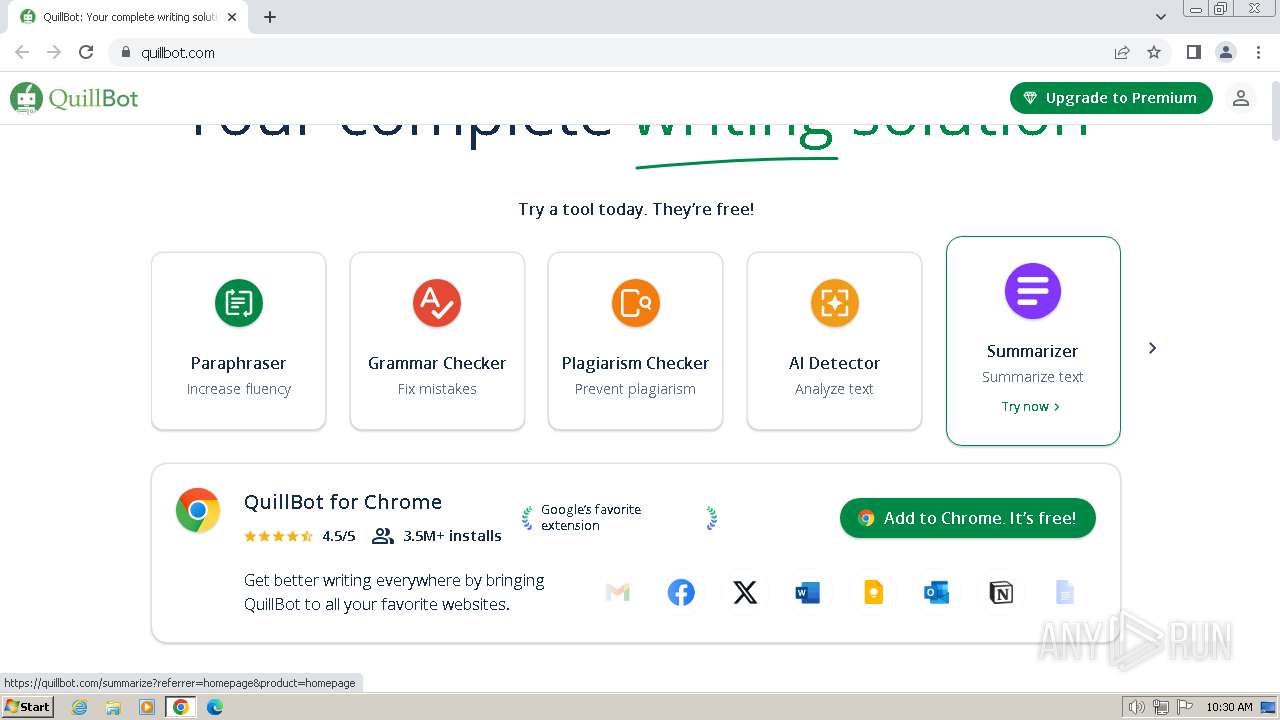Open Microsoft Edge from taskbar

coord(214,707)
